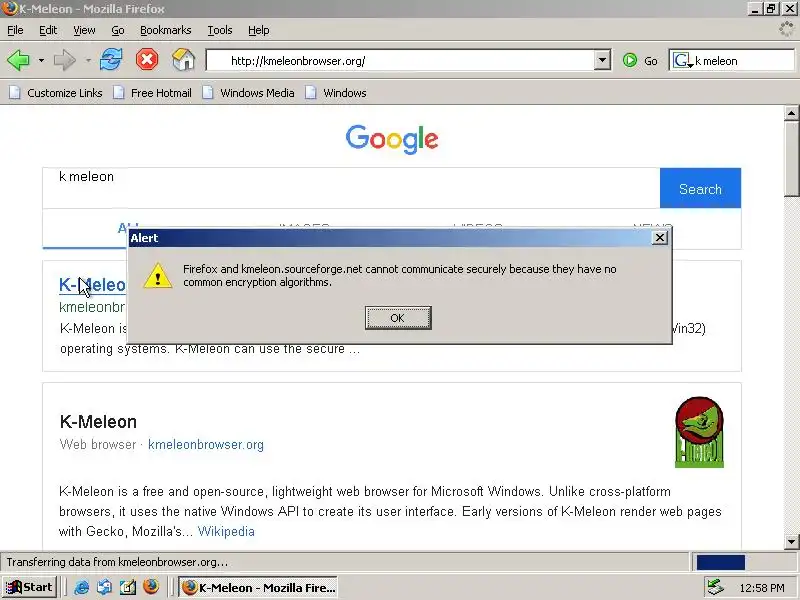Close the Alert dialog with X
The width and height of the screenshot is (800, 600).
(660, 238)
